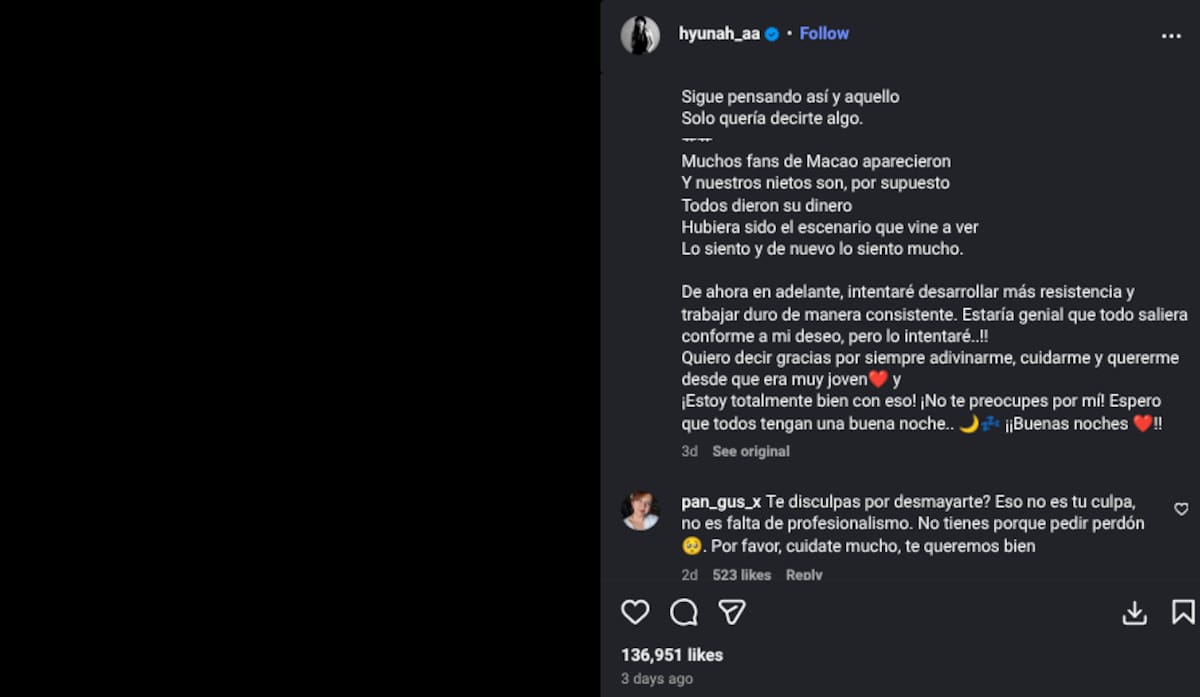The width and height of the screenshot is (1200, 697).
Task: Click the 3 days ago label
Action: [x=656, y=678]
